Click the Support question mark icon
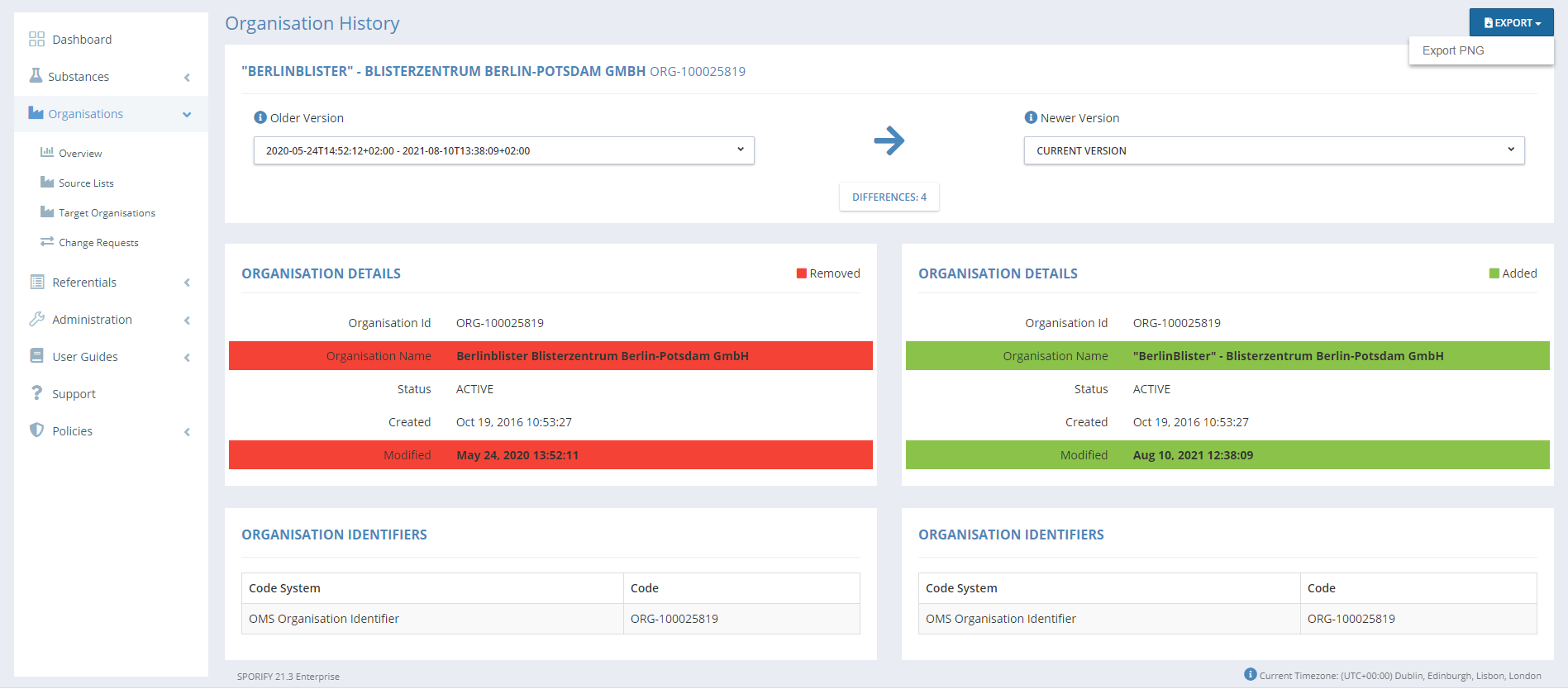Screen dimensions: 1568x689 tap(36, 393)
